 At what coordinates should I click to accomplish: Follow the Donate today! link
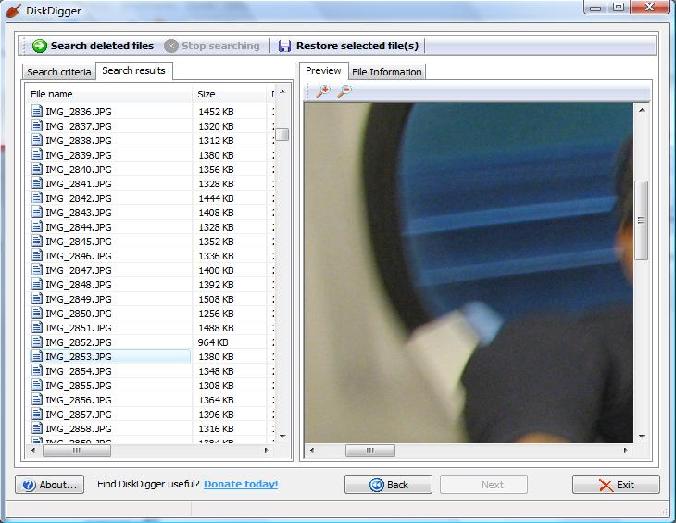pos(241,484)
